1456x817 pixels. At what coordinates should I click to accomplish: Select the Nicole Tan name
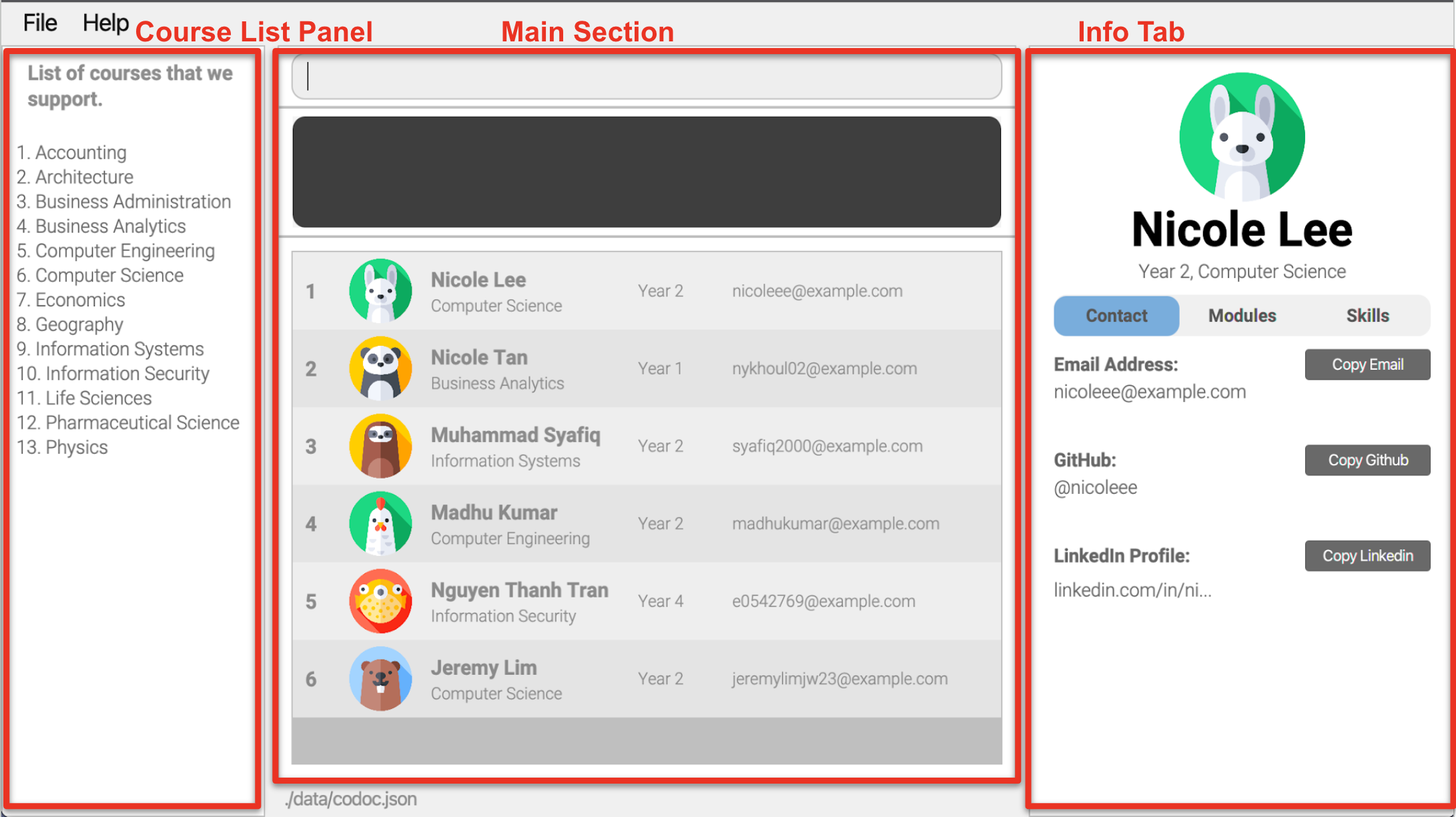pos(479,357)
